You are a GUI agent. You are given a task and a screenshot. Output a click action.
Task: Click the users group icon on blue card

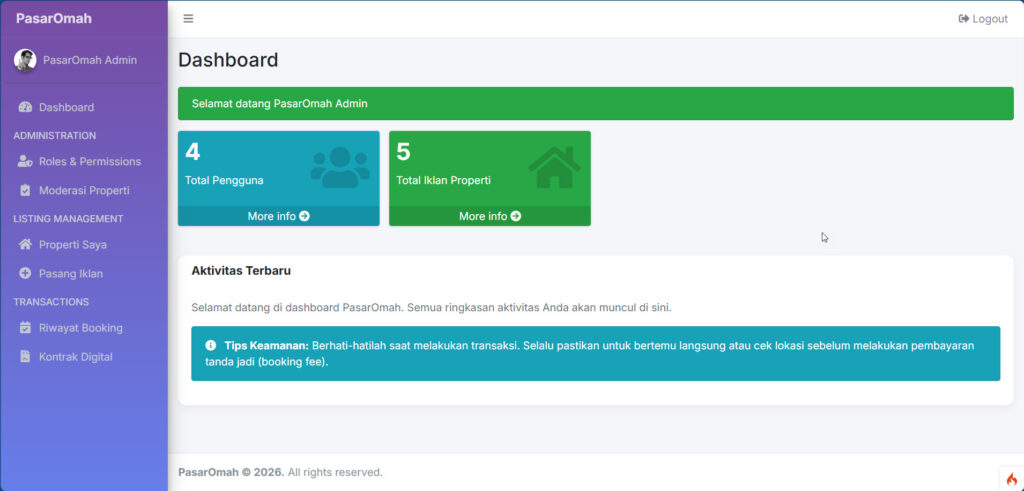pos(339,167)
